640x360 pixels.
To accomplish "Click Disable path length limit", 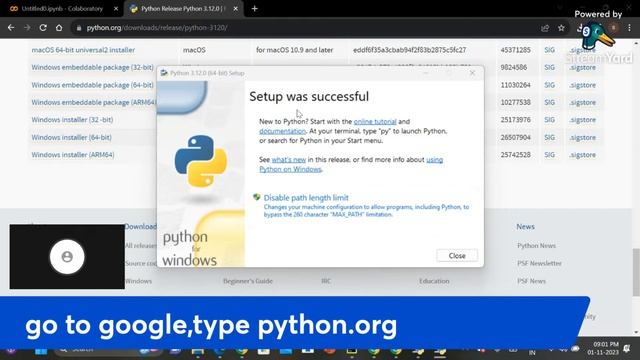I will pos(306,198).
